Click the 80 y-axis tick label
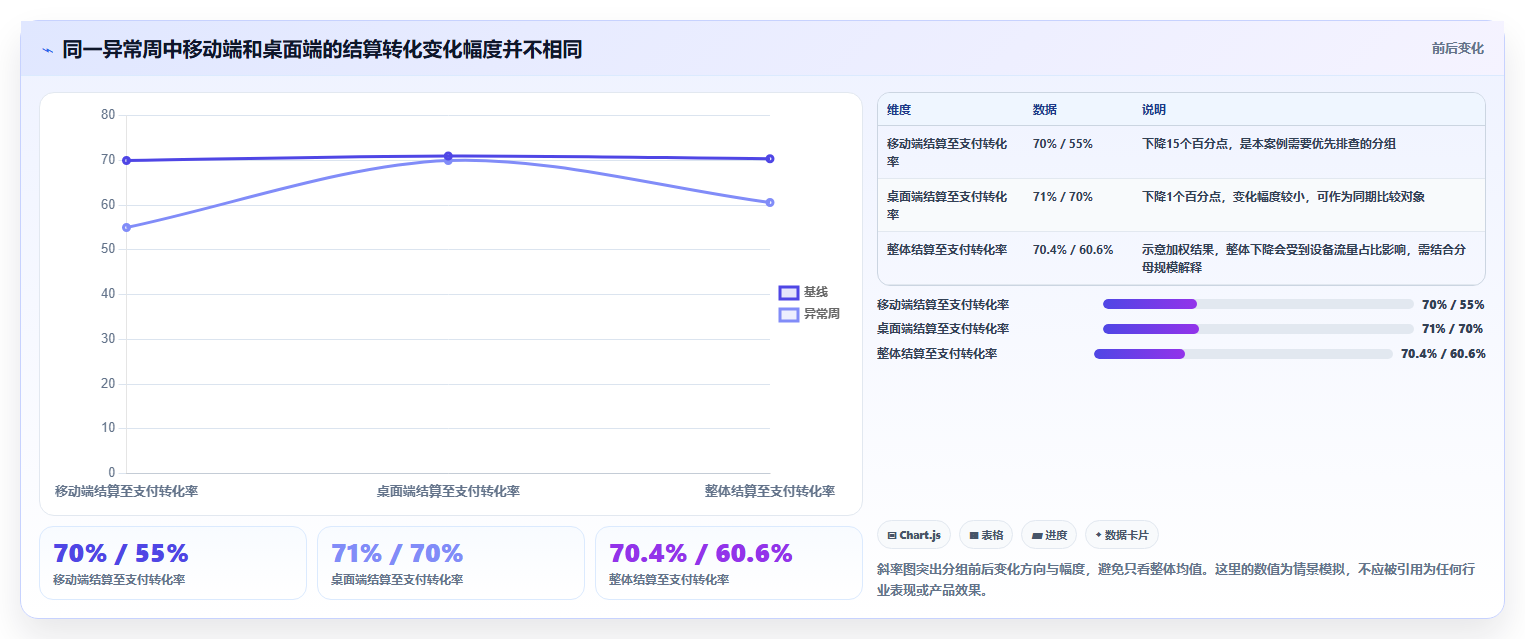 click(x=108, y=115)
